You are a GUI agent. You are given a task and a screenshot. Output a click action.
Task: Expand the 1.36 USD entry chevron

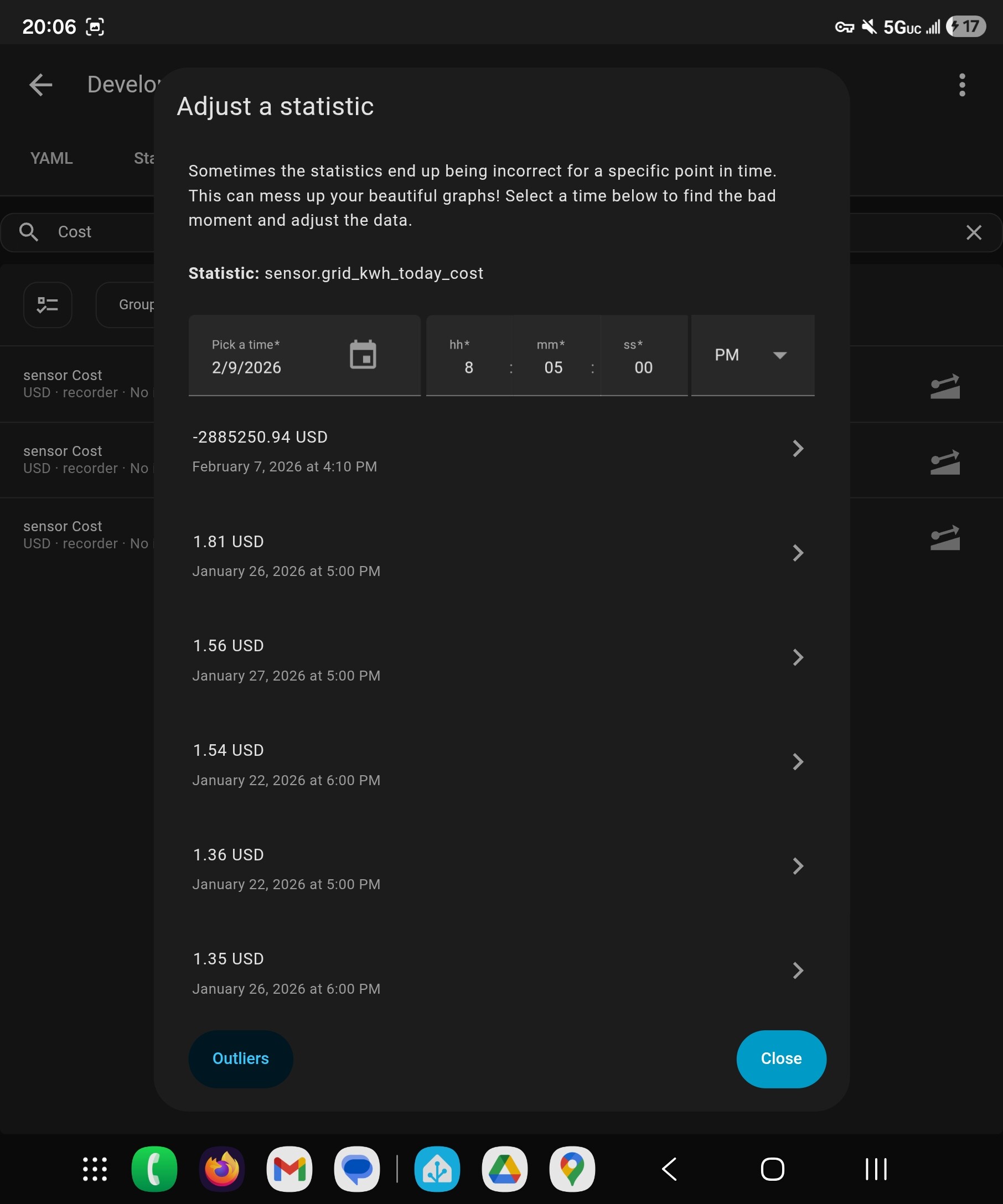[798, 866]
